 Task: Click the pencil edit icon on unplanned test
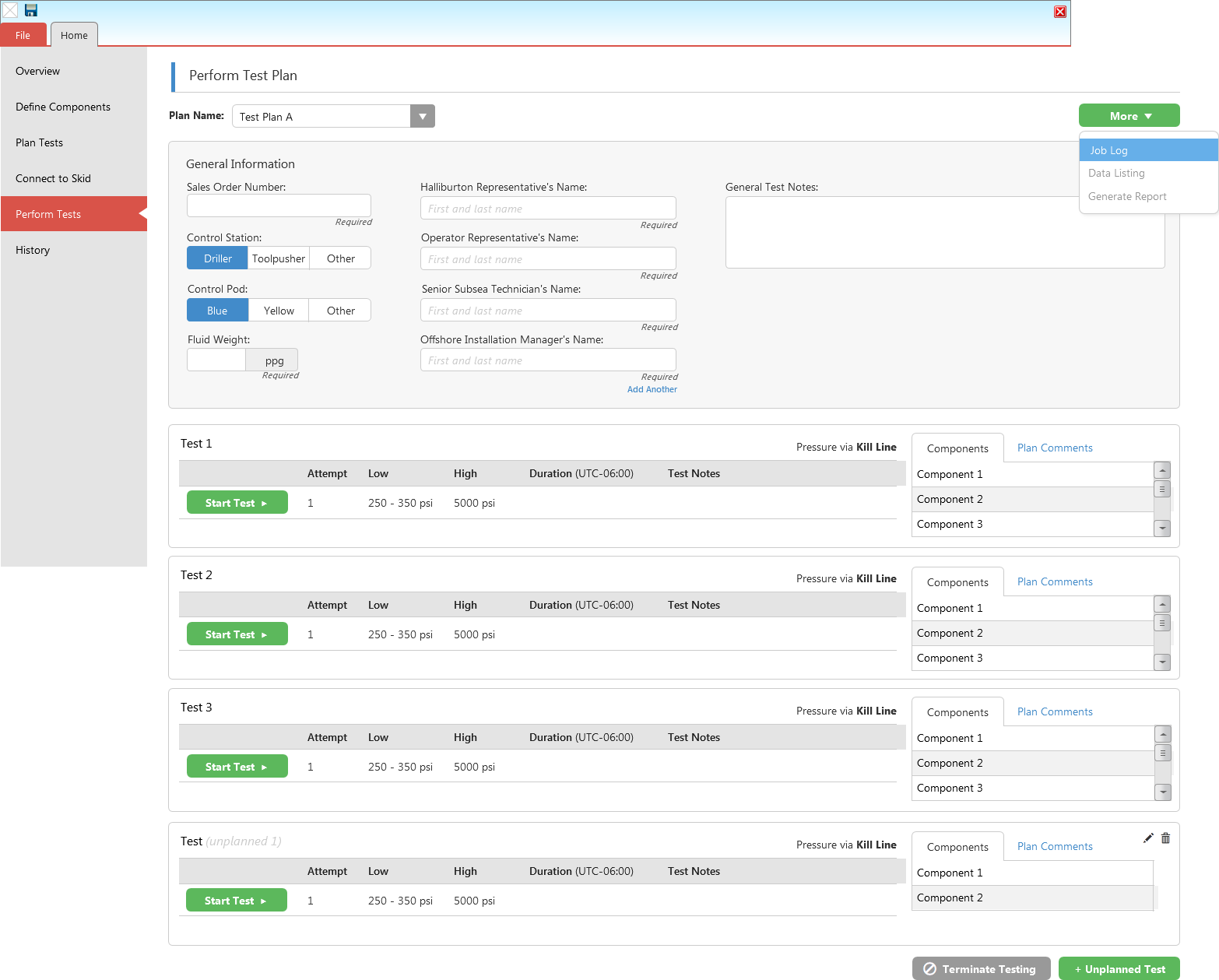tap(1148, 838)
